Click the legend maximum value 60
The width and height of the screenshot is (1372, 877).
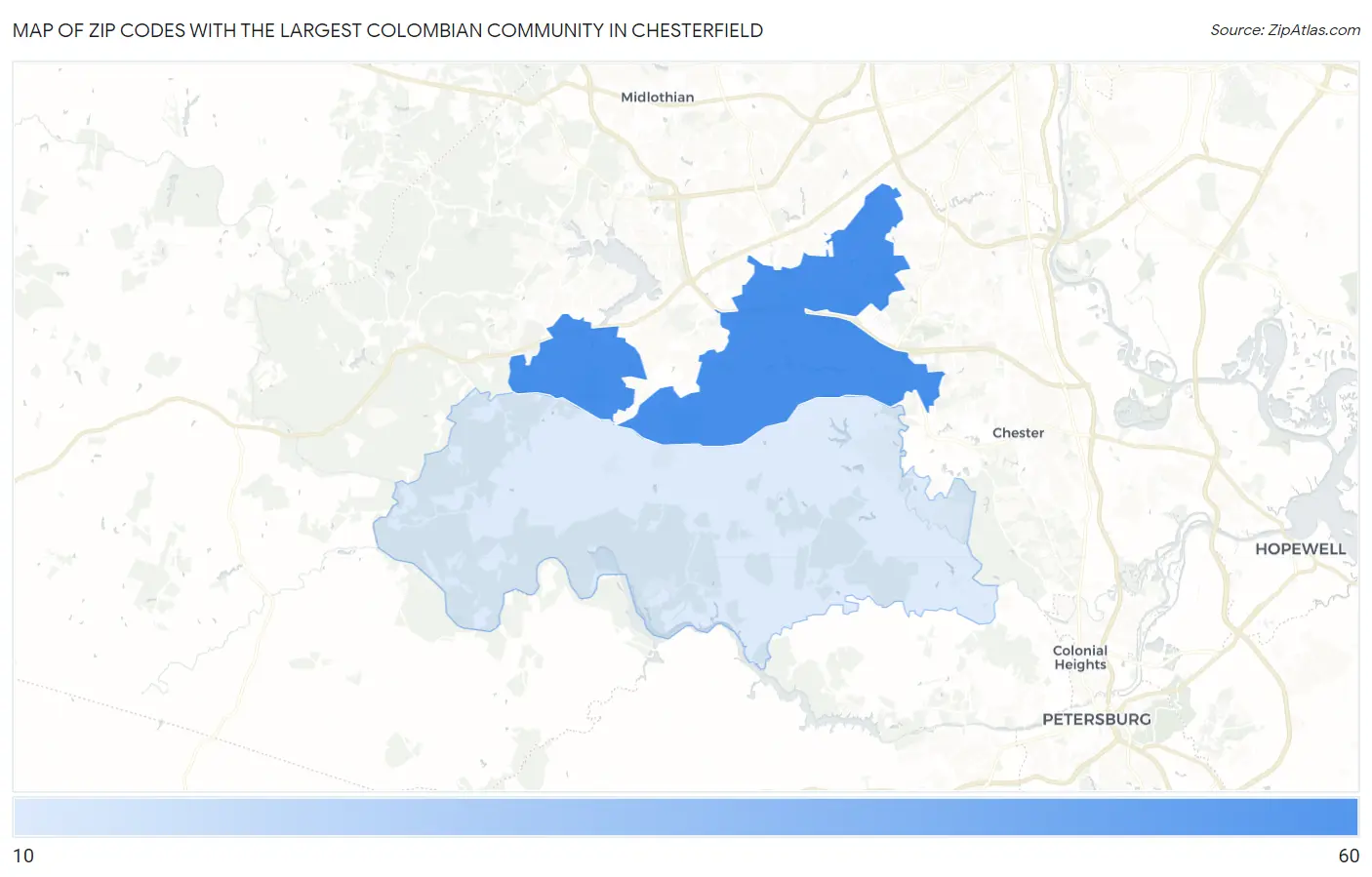point(1348,856)
